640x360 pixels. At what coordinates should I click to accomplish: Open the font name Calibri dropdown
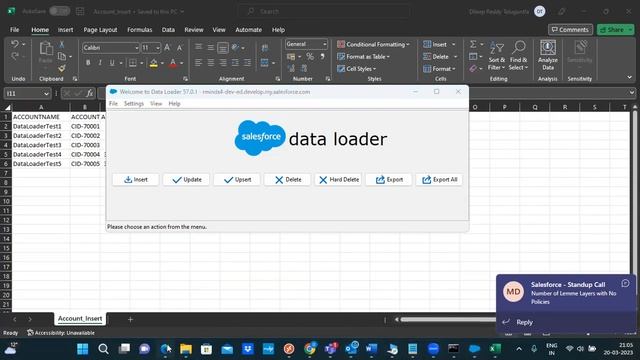tap(136, 48)
